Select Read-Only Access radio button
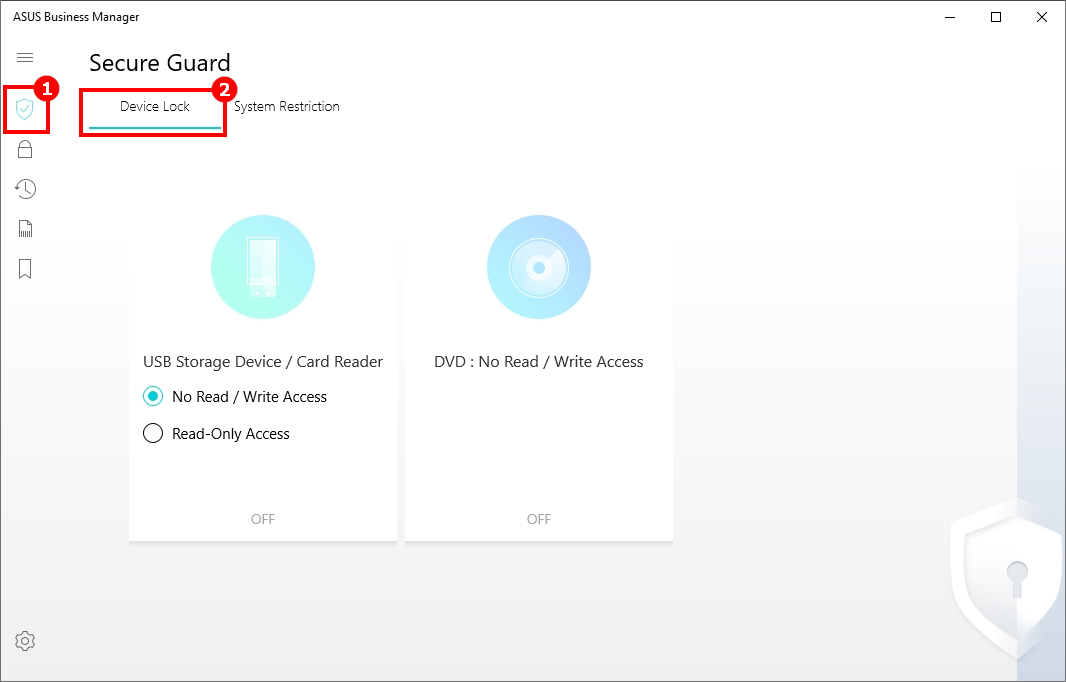Image resolution: width=1066 pixels, height=682 pixels. tap(153, 433)
